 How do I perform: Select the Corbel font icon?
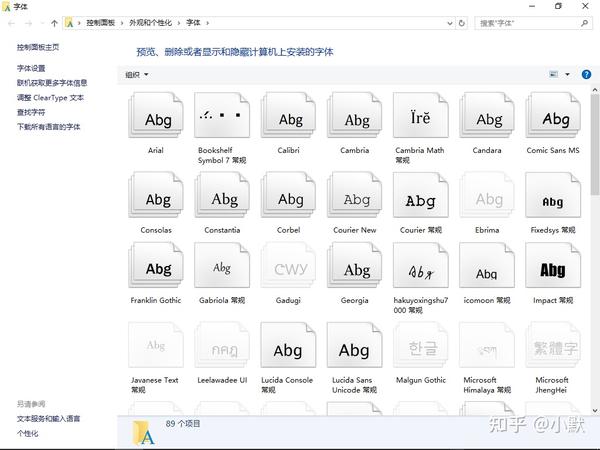tap(288, 195)
